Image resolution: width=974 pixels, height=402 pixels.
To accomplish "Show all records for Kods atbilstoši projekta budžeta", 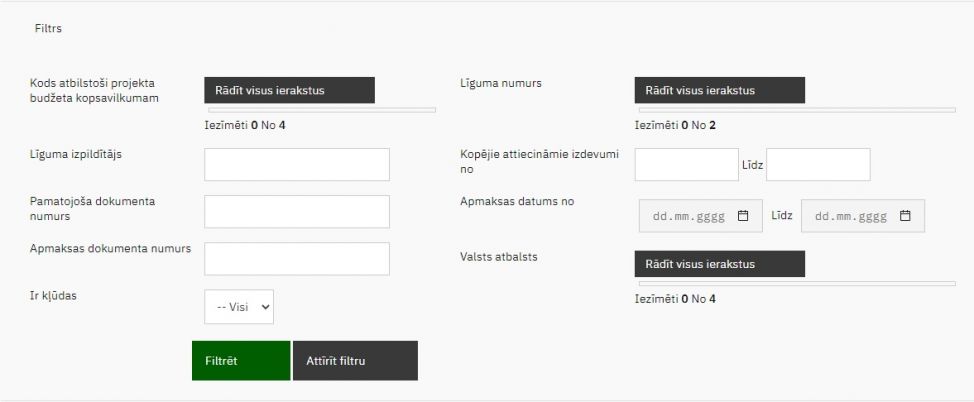I will (289, 90).
